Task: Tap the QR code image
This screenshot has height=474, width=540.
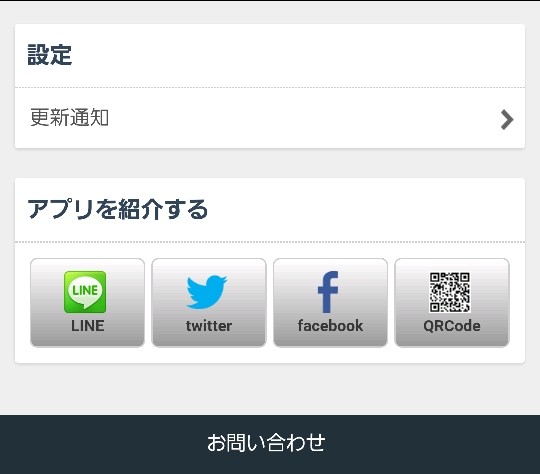Action: [x=449, y=292]
